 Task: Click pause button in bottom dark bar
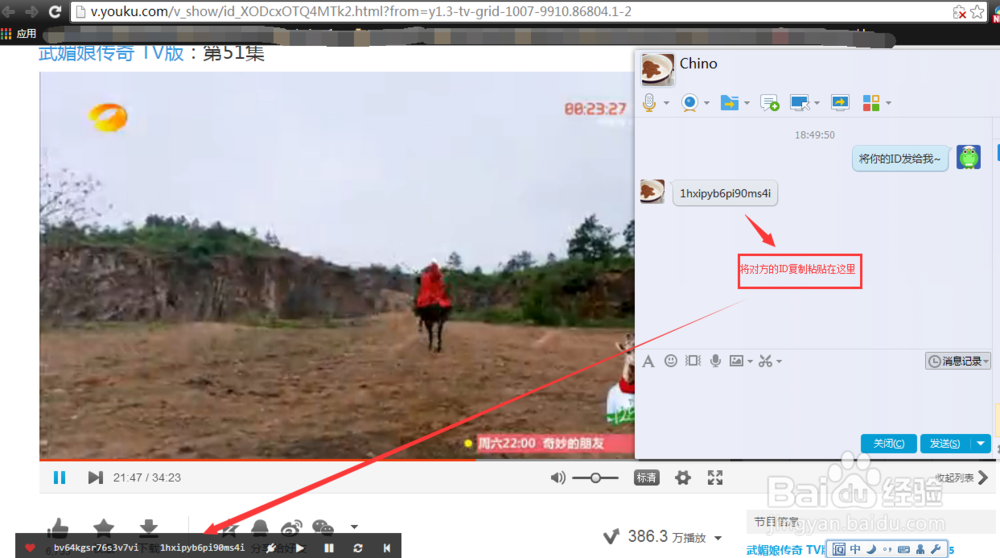point(329,548)
